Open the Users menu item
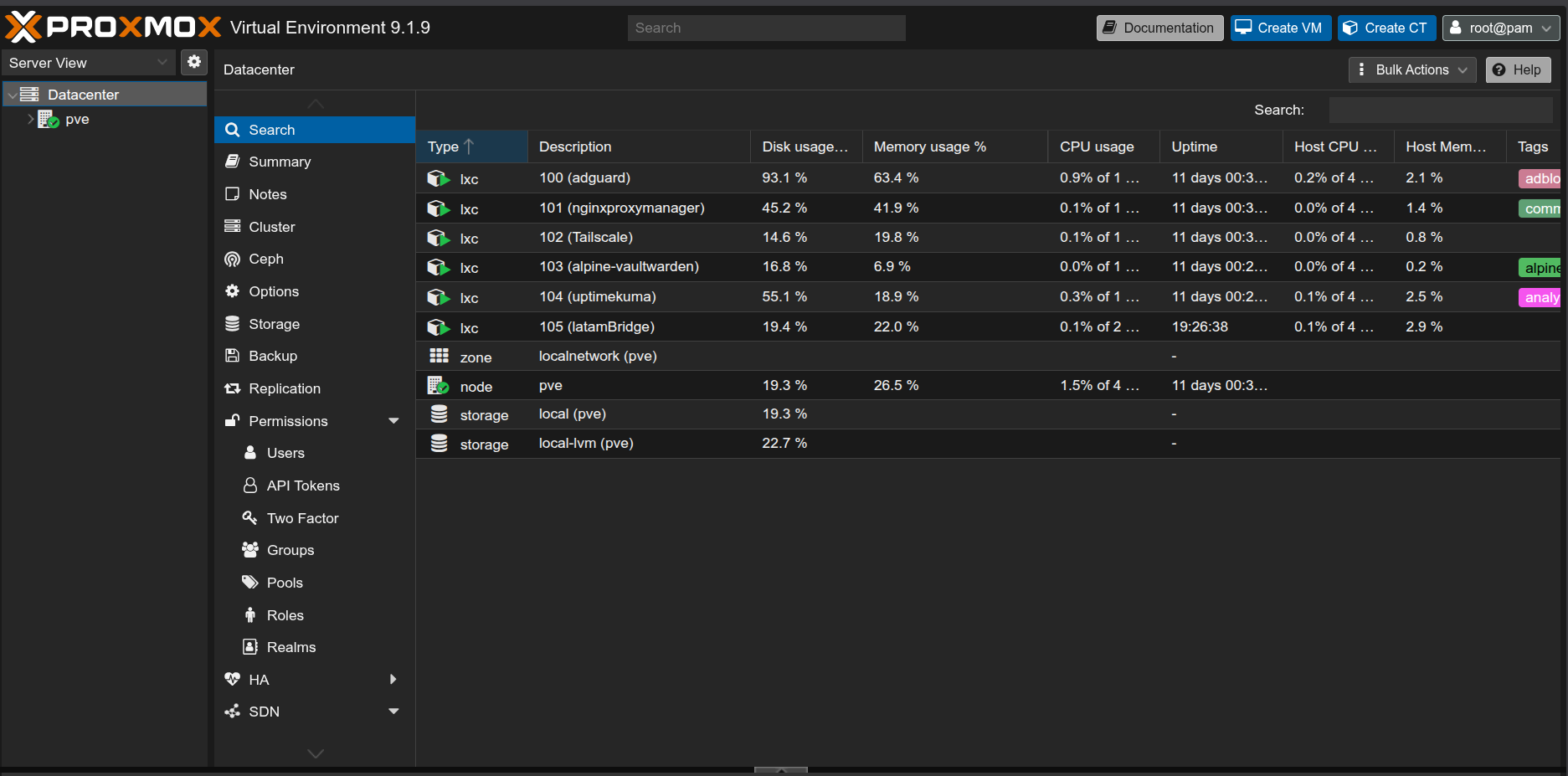Viewport: 1568px width, 776px height. pos(315,453)
